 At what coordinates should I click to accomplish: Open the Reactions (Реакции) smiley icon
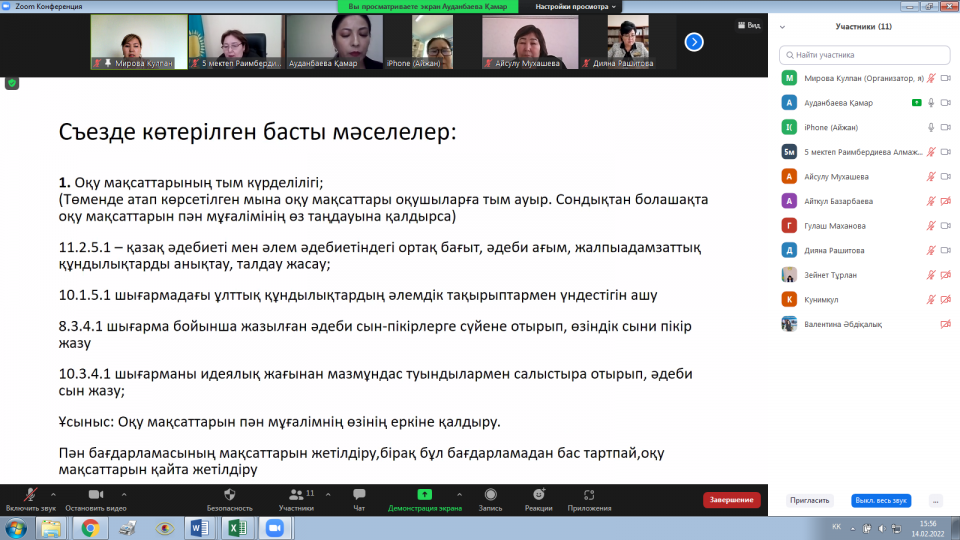point(538,494)
